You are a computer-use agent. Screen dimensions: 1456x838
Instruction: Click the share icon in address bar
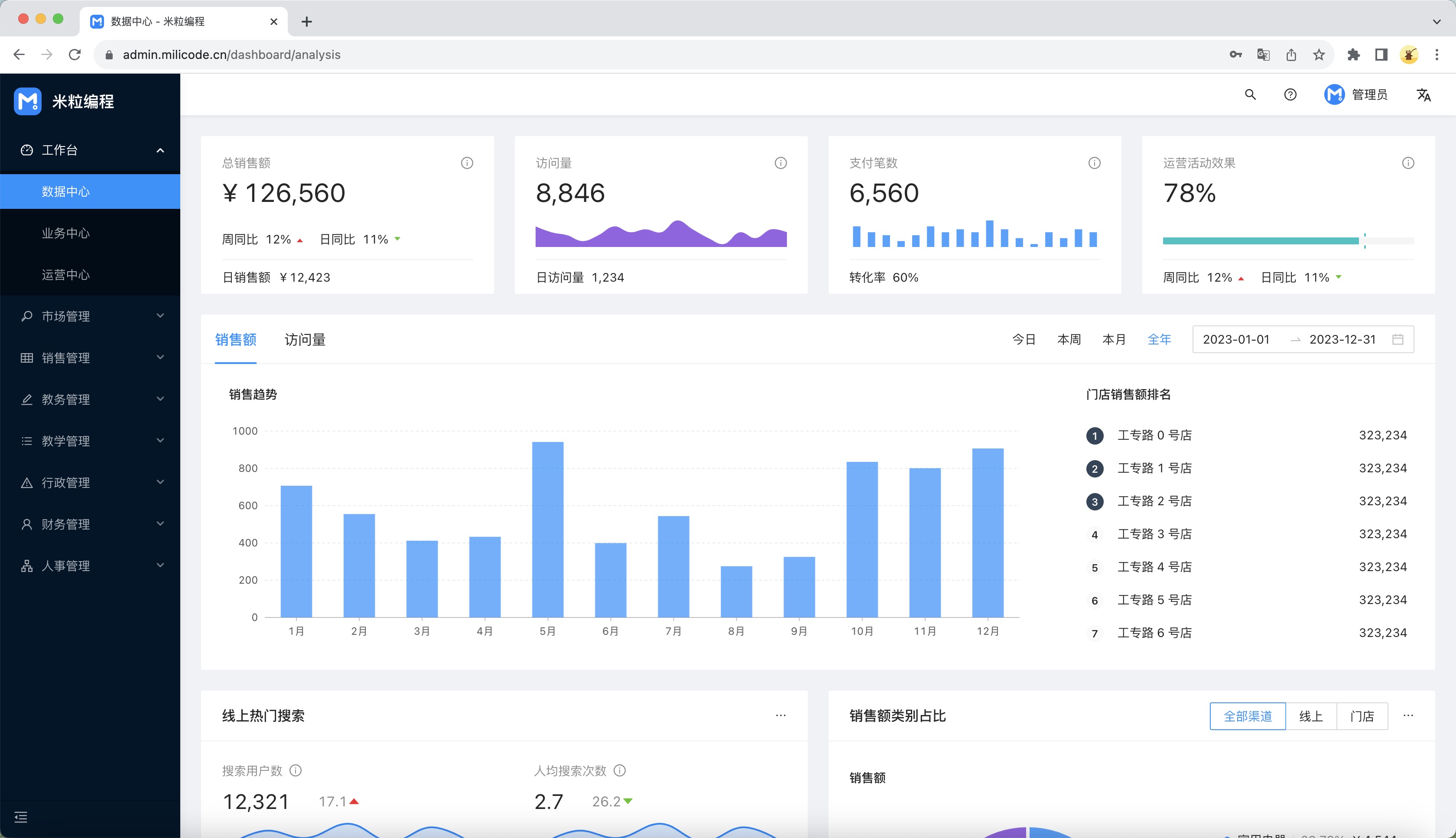pos(1291,55)
